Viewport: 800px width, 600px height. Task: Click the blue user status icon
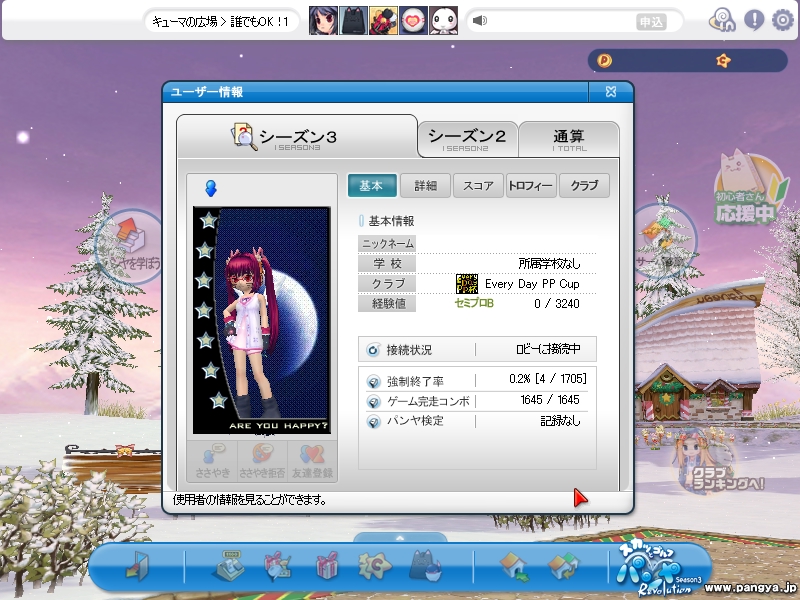point(211,188)
